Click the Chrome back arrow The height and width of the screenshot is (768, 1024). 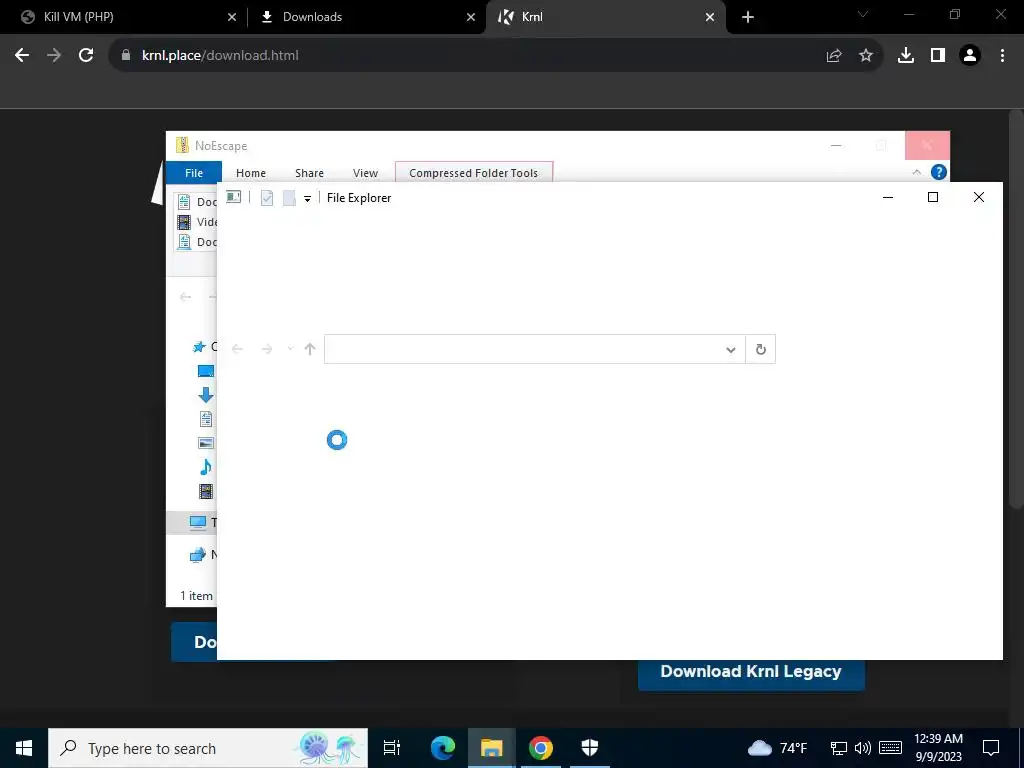22,56
